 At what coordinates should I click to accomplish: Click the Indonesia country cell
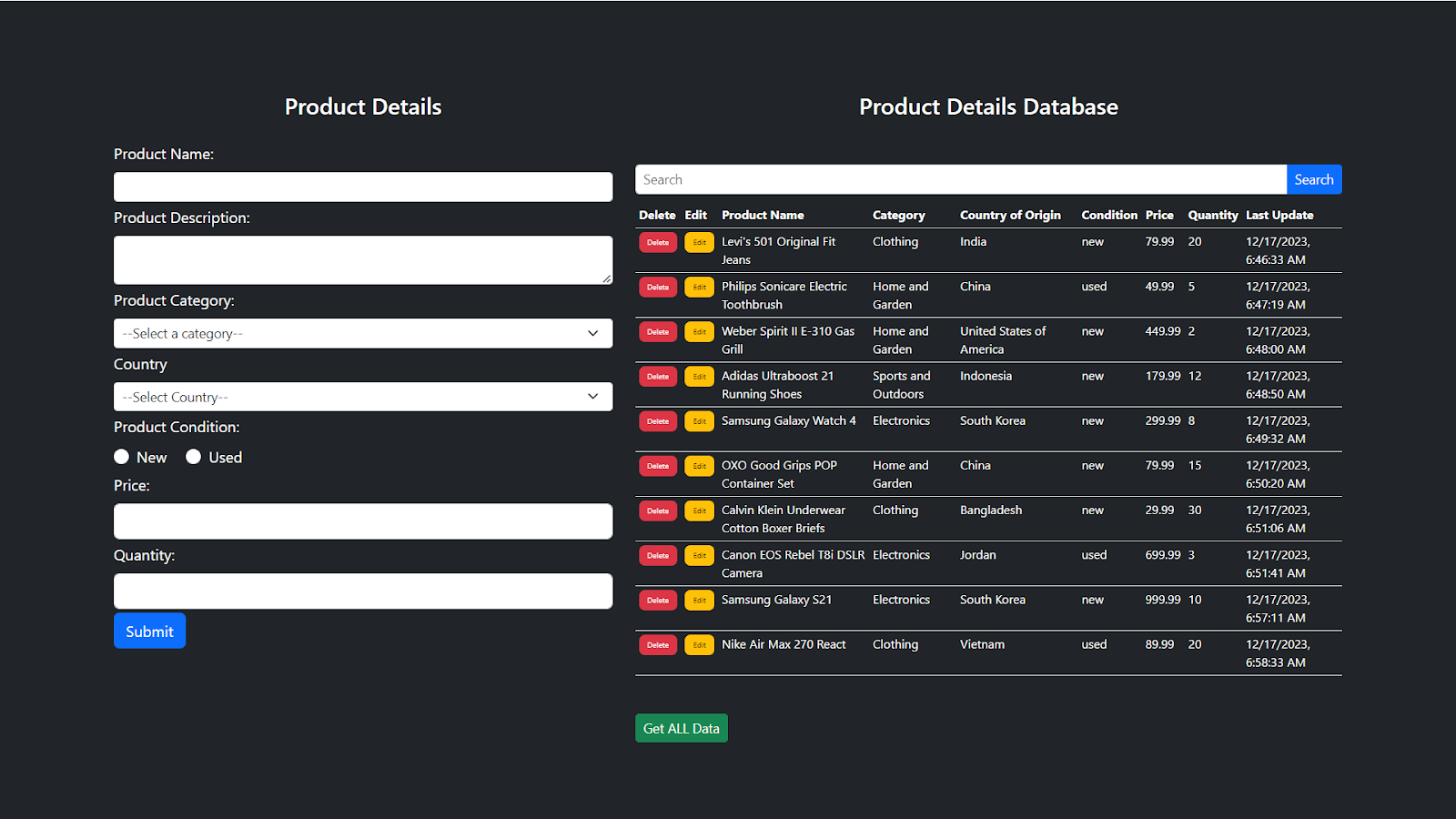[x=986, y=376]
